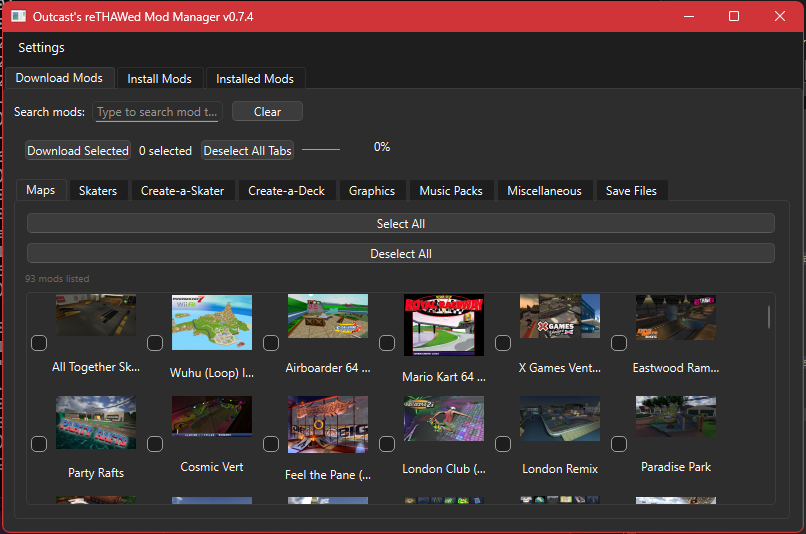Focus the Search mods input field
This screenshot has width=806, height=534.
coord(158,112)
